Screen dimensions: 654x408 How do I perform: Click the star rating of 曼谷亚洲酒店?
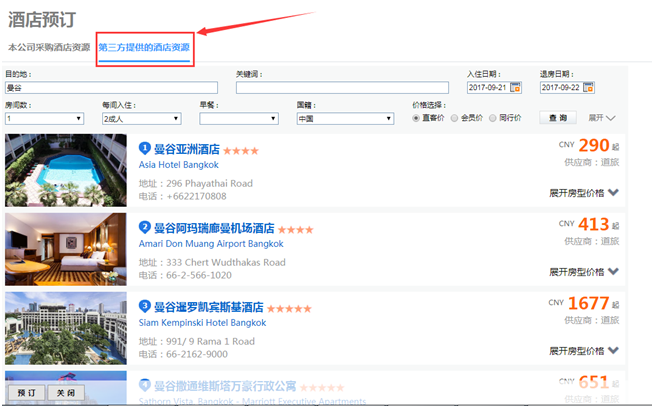point(241,151)
